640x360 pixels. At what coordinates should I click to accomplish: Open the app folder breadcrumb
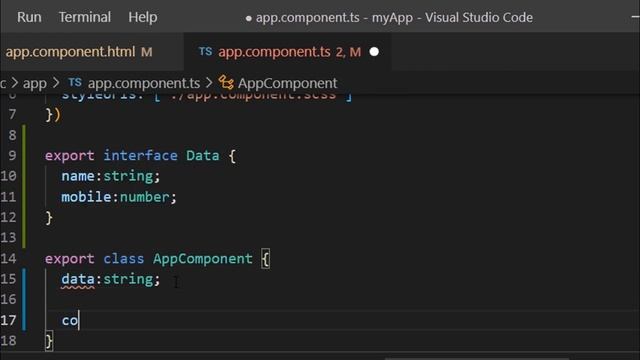(35, 83)
